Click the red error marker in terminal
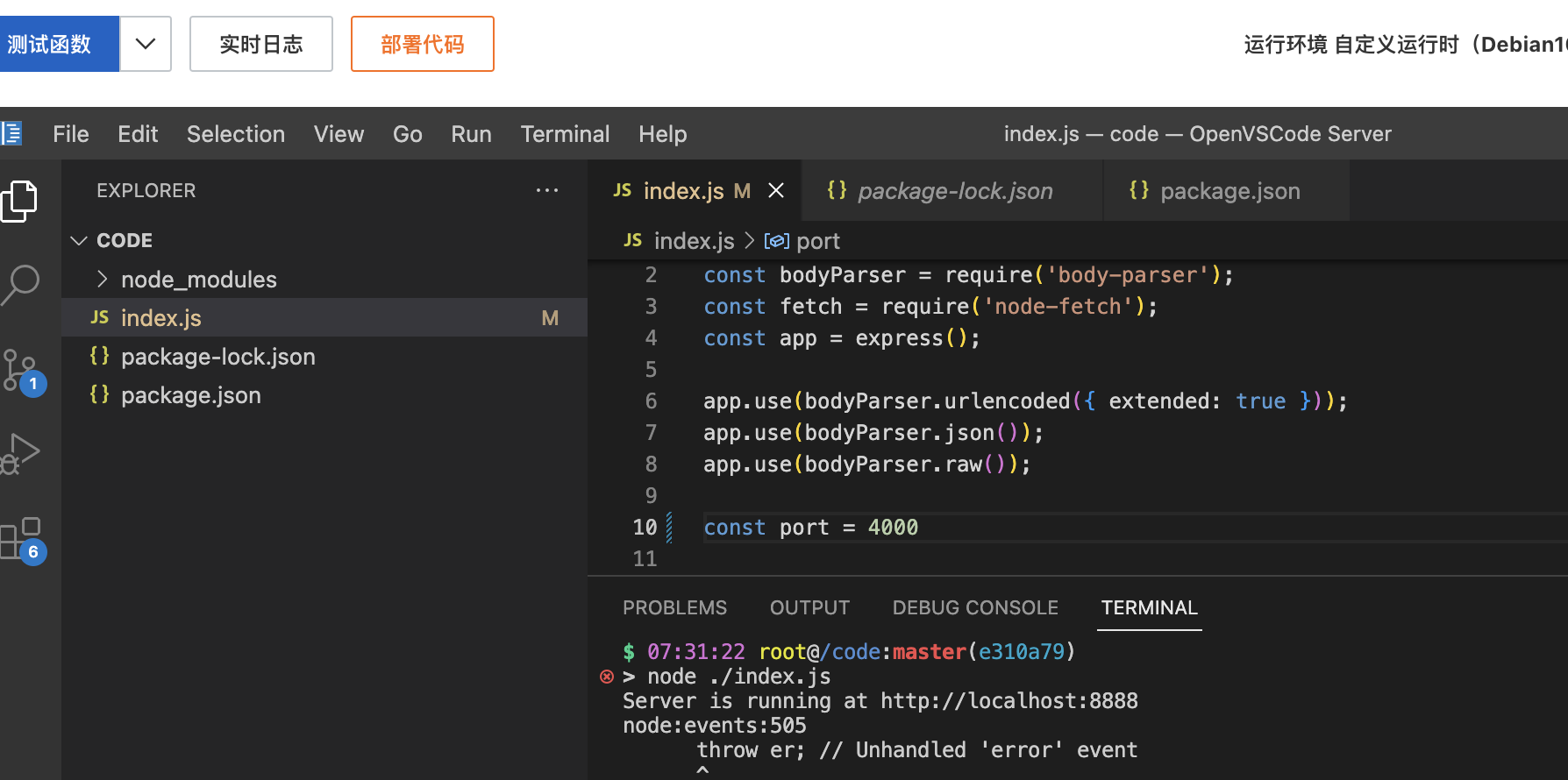The height and width of the screenshot is (780, 1568). click(607, 676)
